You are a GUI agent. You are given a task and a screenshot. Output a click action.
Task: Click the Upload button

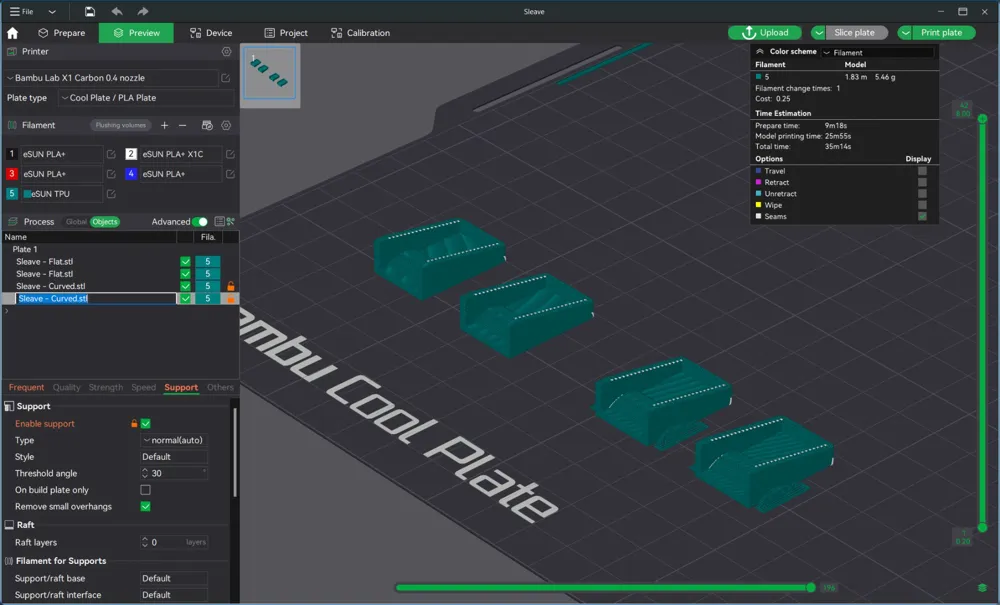(x=765, y=33)
